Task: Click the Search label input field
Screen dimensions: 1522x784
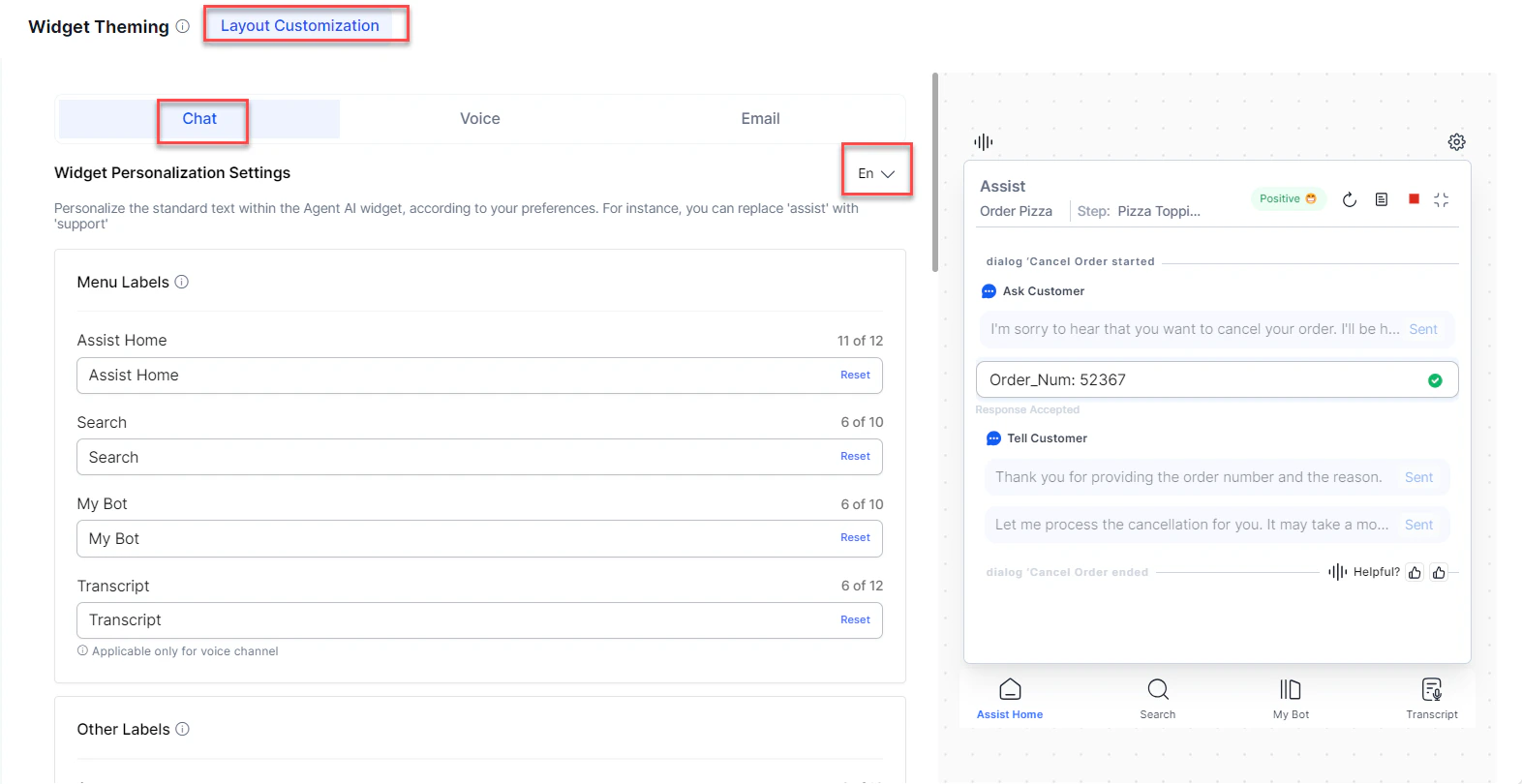Action: coord(479,457)
